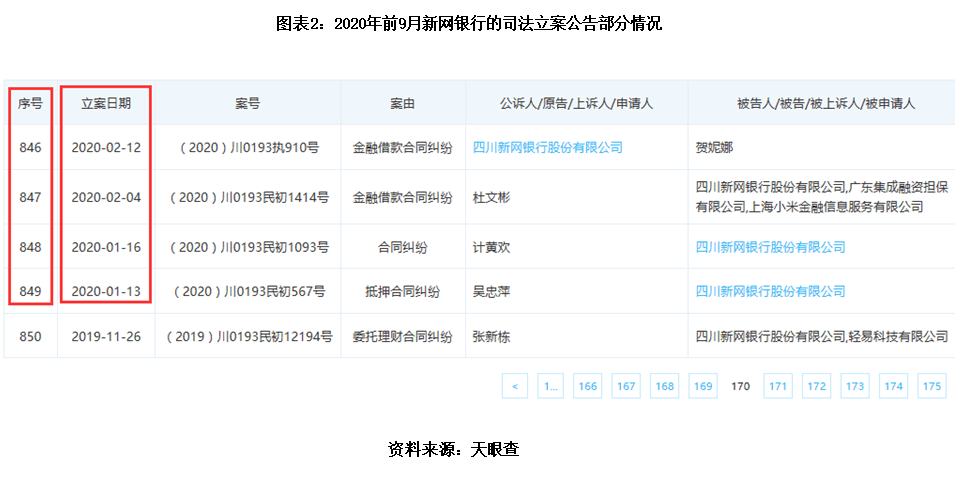The height and width of the screenshot is (487, 955).
Task: Select sequence number 849 cell
Action: [30, 291]
